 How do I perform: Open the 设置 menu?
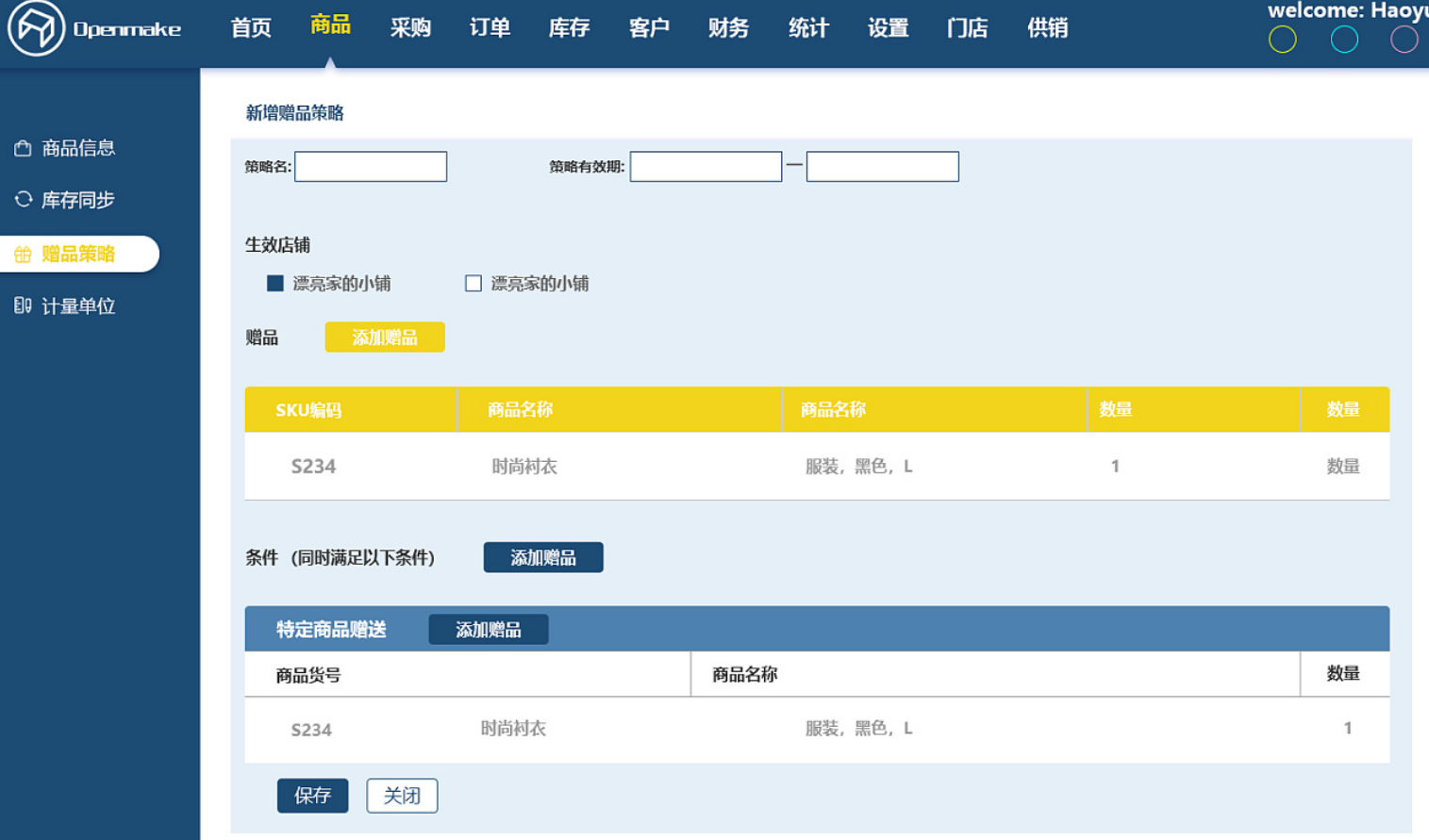point(888,28)
